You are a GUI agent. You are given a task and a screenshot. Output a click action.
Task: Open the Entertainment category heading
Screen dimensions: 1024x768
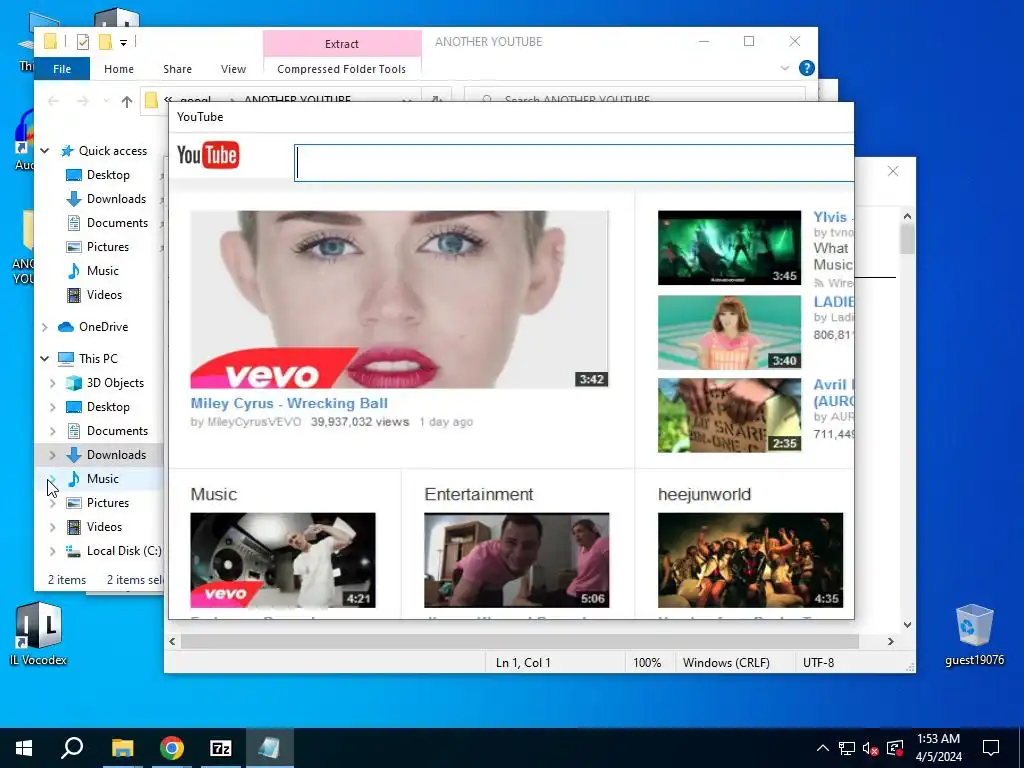[479, 494]
